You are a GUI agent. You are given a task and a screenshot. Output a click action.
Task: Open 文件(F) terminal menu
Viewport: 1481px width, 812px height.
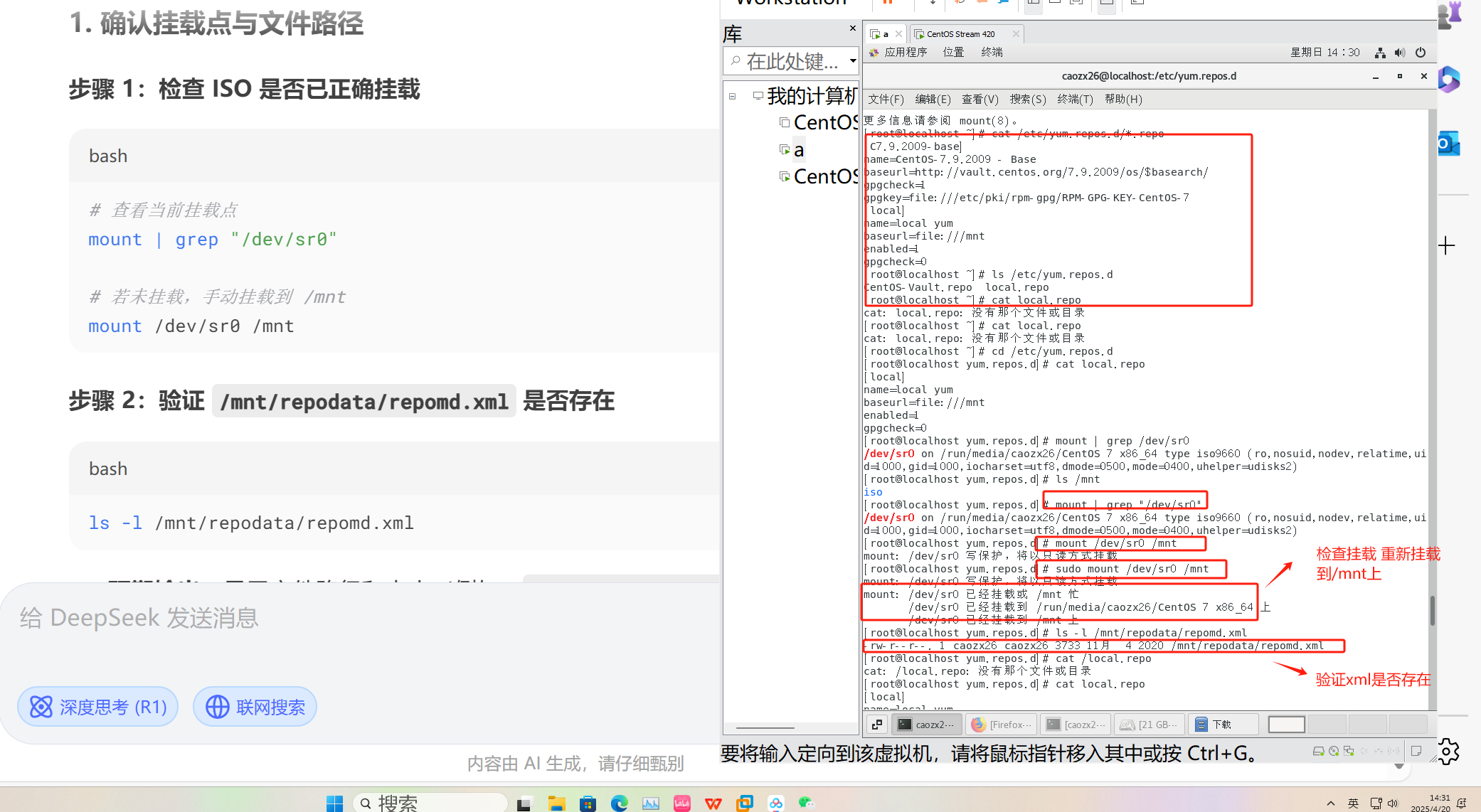click(886, 99)
